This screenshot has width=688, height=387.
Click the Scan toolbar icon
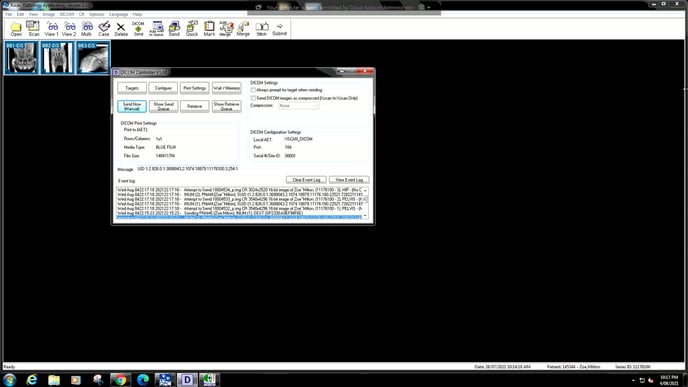click(x=33, y=29)
